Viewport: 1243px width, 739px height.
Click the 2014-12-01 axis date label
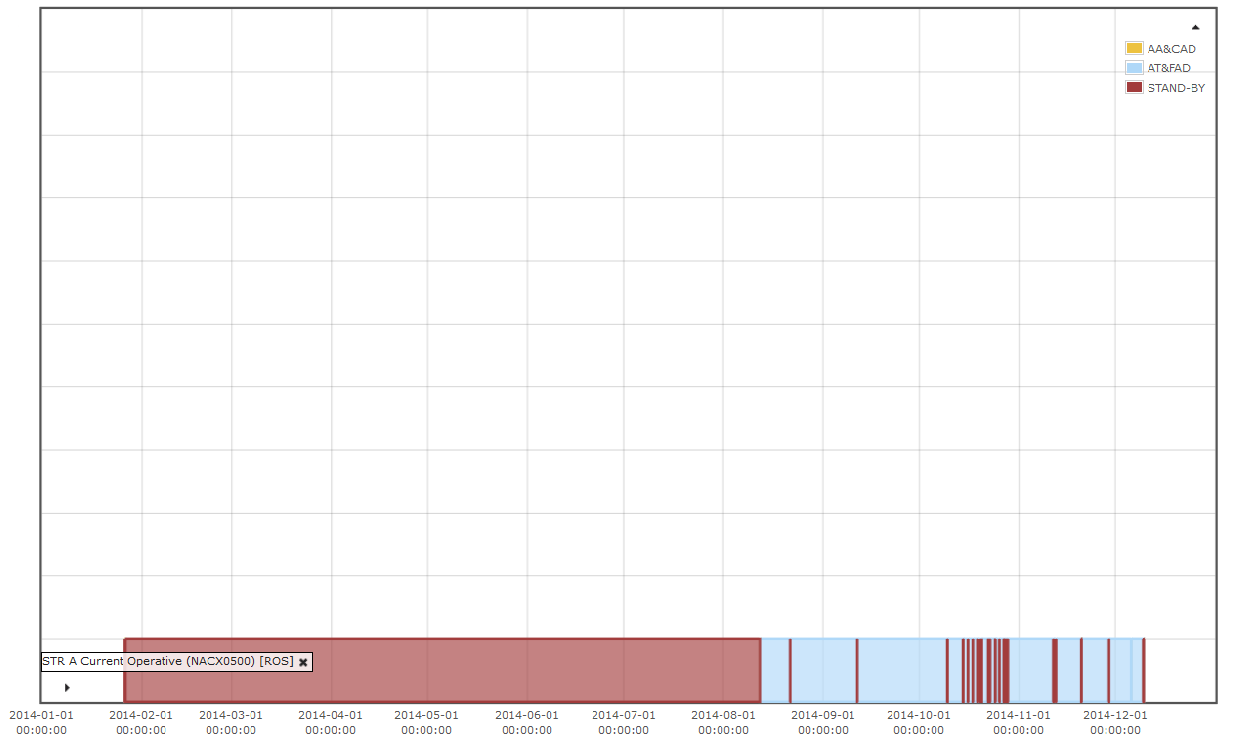(x=1115, y=722)
